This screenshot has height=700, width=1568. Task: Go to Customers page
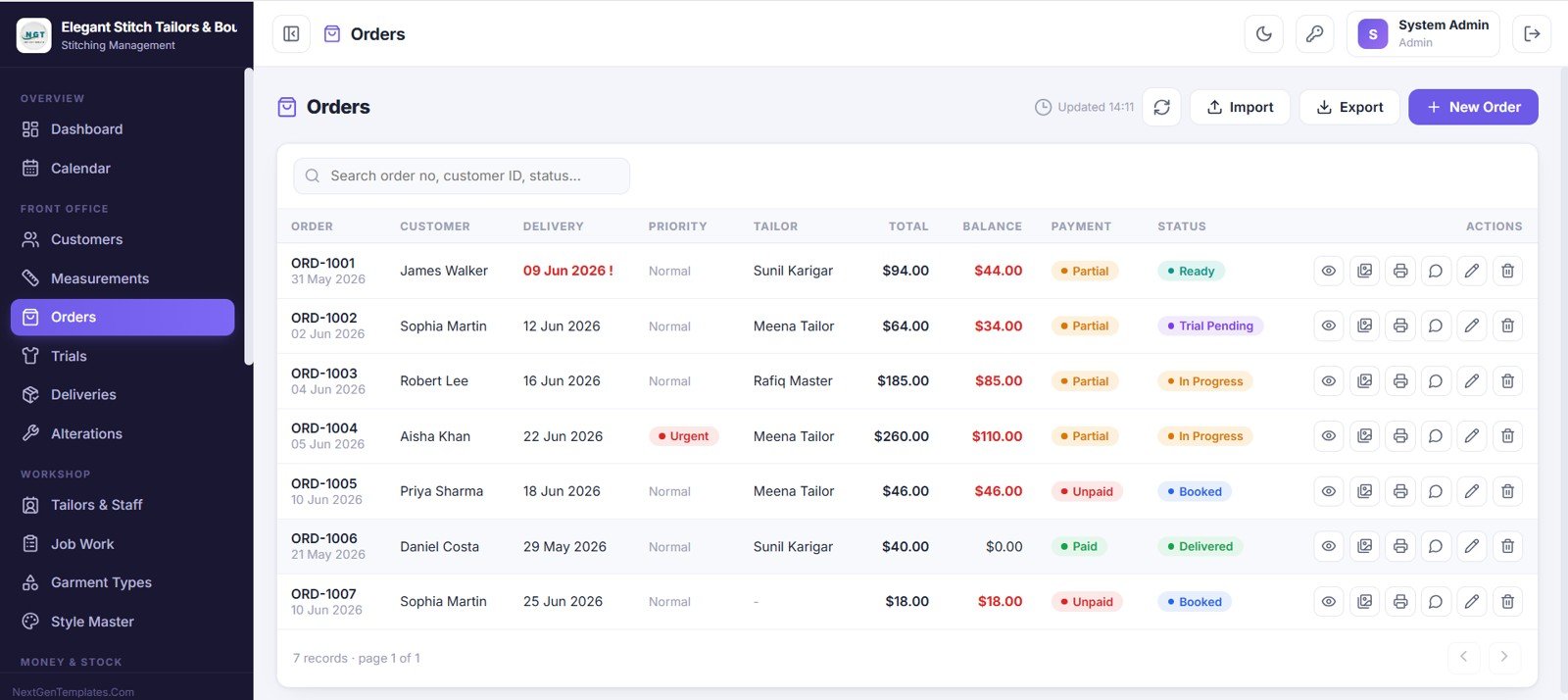point(122,239)
